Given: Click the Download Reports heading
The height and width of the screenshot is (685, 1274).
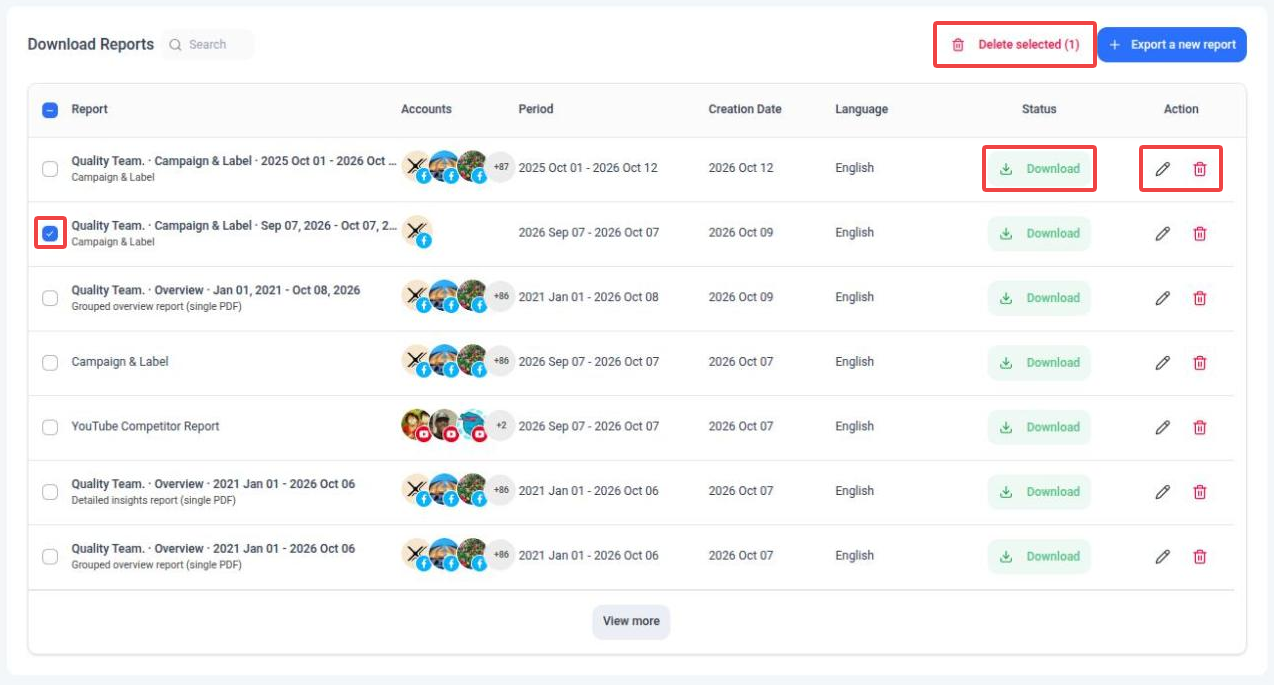Looking at the screenshot, I should click(91, 44).
